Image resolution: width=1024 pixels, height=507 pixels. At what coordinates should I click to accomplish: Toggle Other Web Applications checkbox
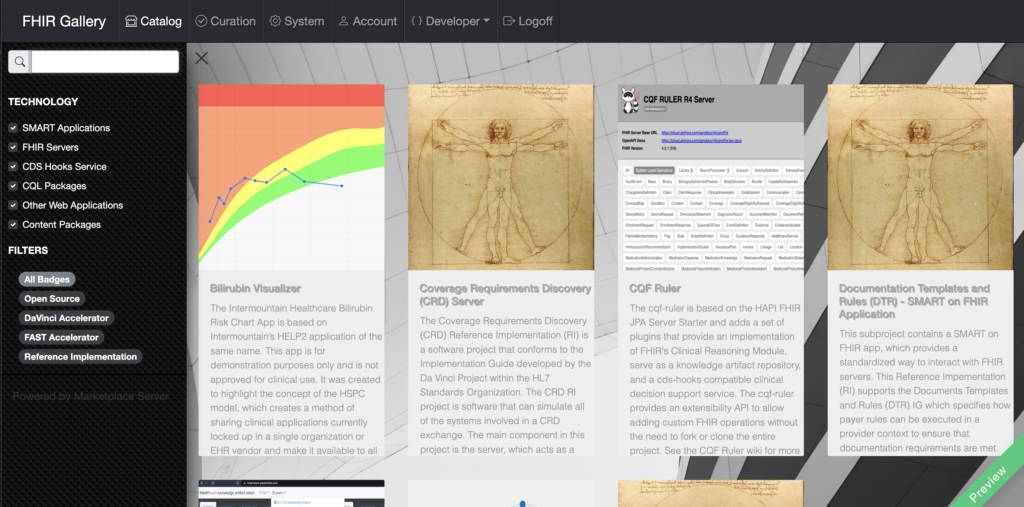click(x=12, y=205)
